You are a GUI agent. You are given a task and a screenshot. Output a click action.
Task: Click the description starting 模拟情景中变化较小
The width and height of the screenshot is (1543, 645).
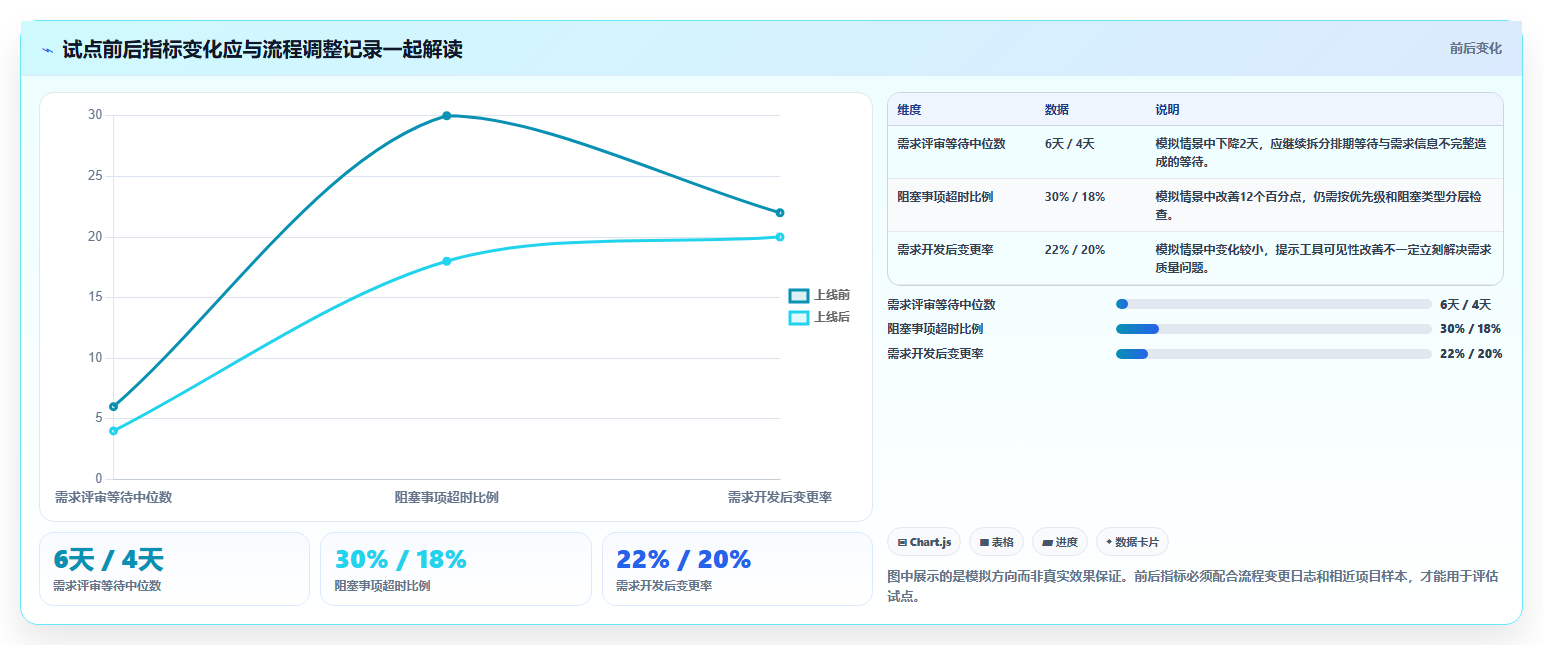(1323, 258)
